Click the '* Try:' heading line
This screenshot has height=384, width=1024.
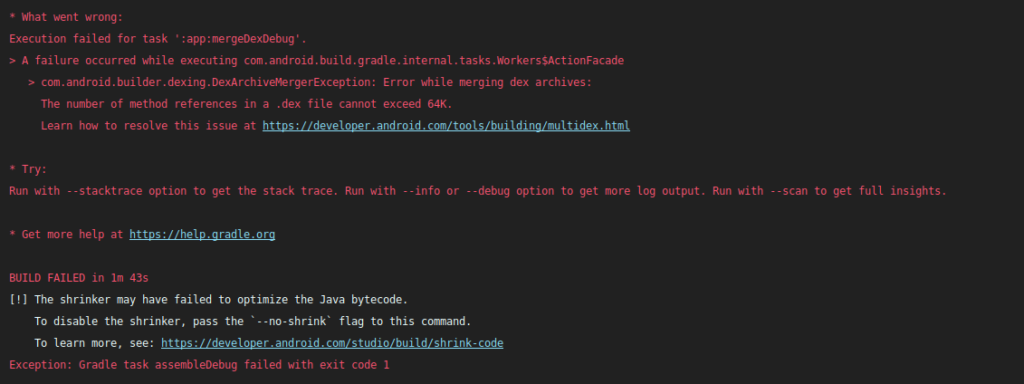28,169
